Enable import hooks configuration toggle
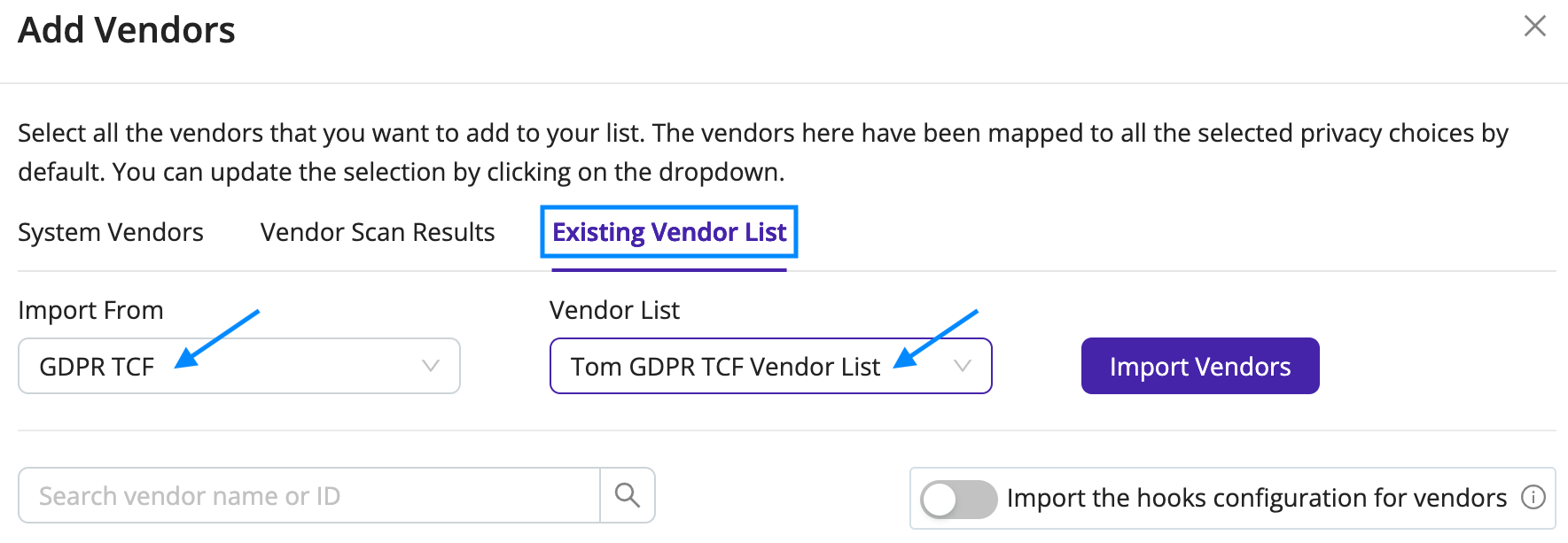Viewport: 1568px width, 543px height. [x=958, y=499]
